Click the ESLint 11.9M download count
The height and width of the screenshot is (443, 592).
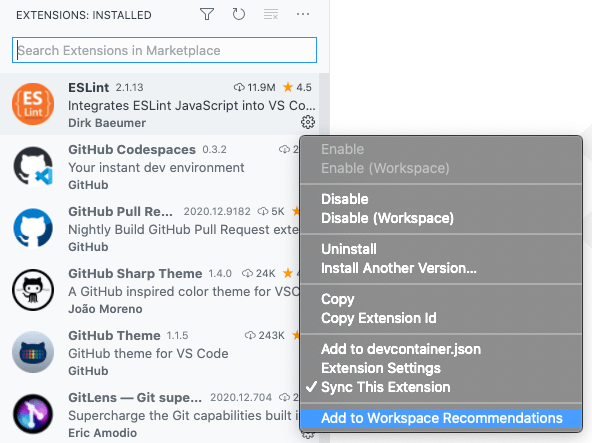click(x=261, y=88)
